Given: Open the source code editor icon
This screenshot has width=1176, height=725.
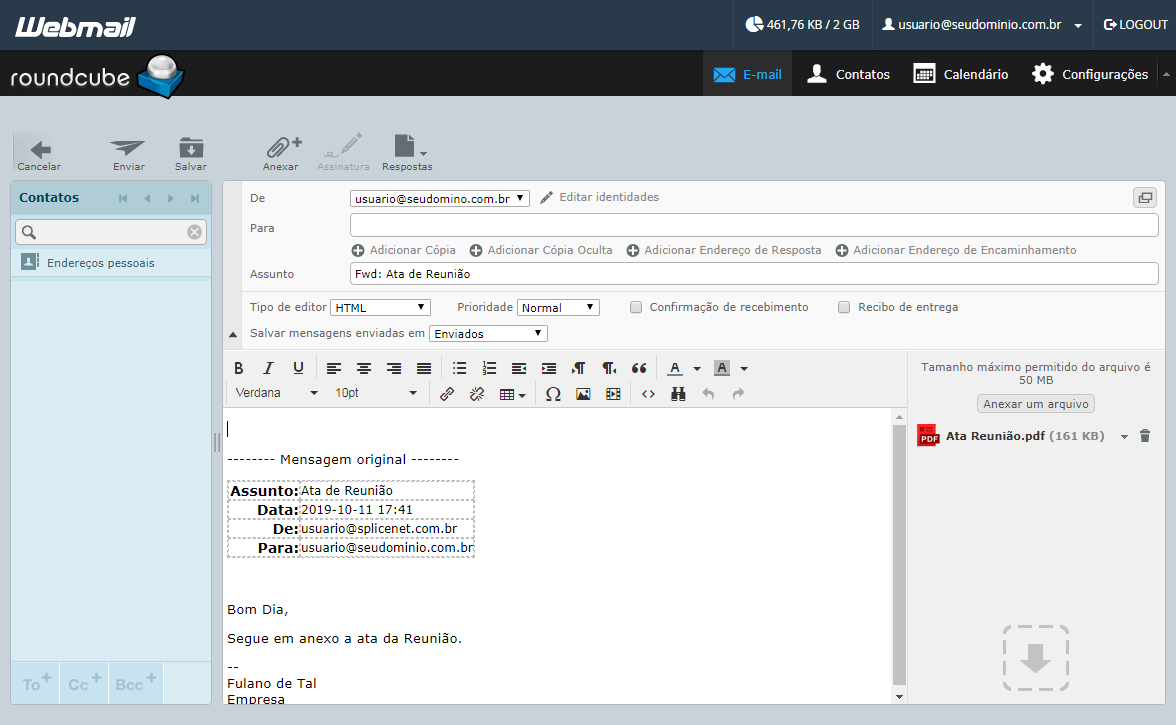Looking at the screenshot, I should coord(649,394).
